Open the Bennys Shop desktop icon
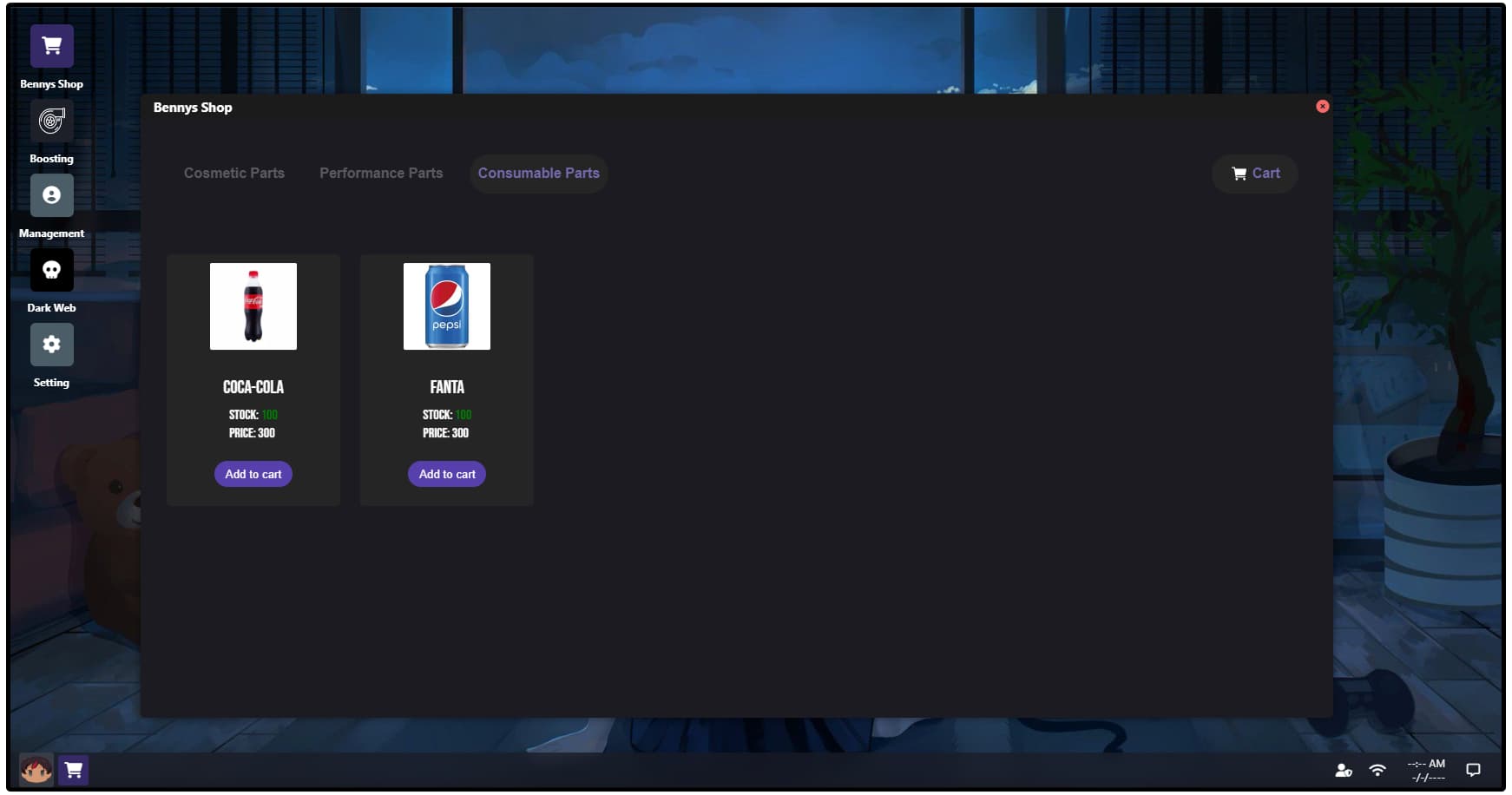 [x=52, y=46]
